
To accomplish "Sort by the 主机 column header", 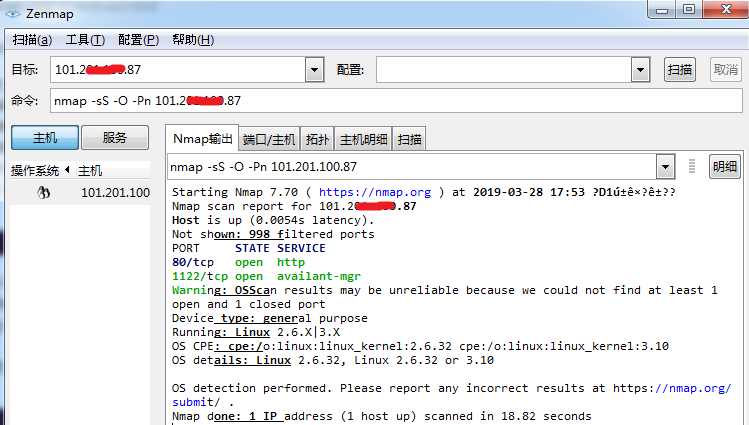I will coord(113,170).
